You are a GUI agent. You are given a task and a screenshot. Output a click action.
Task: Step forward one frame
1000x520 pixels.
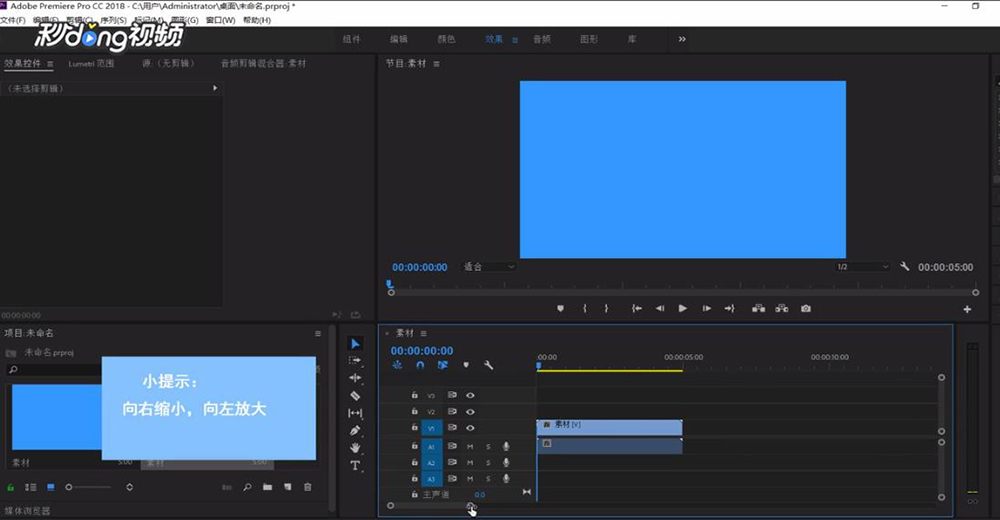tap(707, 308)
